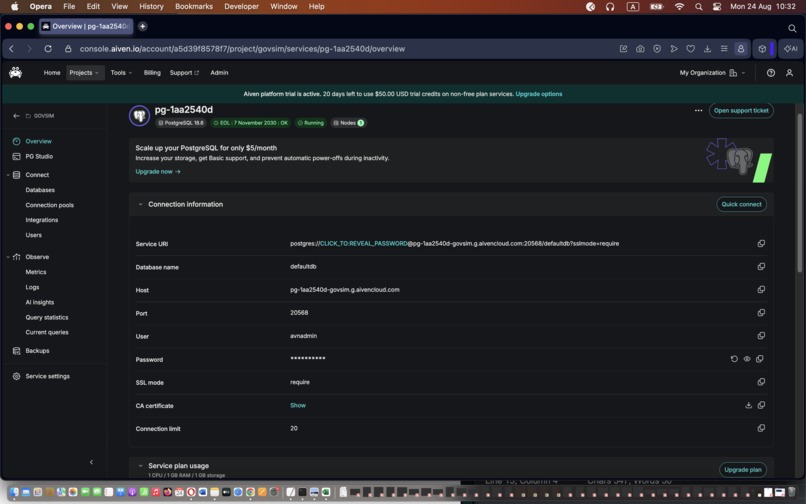The height and width of the screenshot is (504, 806).
Task: Click CLICK_TO:REVEAL_PASSWORD in the Service URI
Action: pyautogui.click(x=363, y=244)
